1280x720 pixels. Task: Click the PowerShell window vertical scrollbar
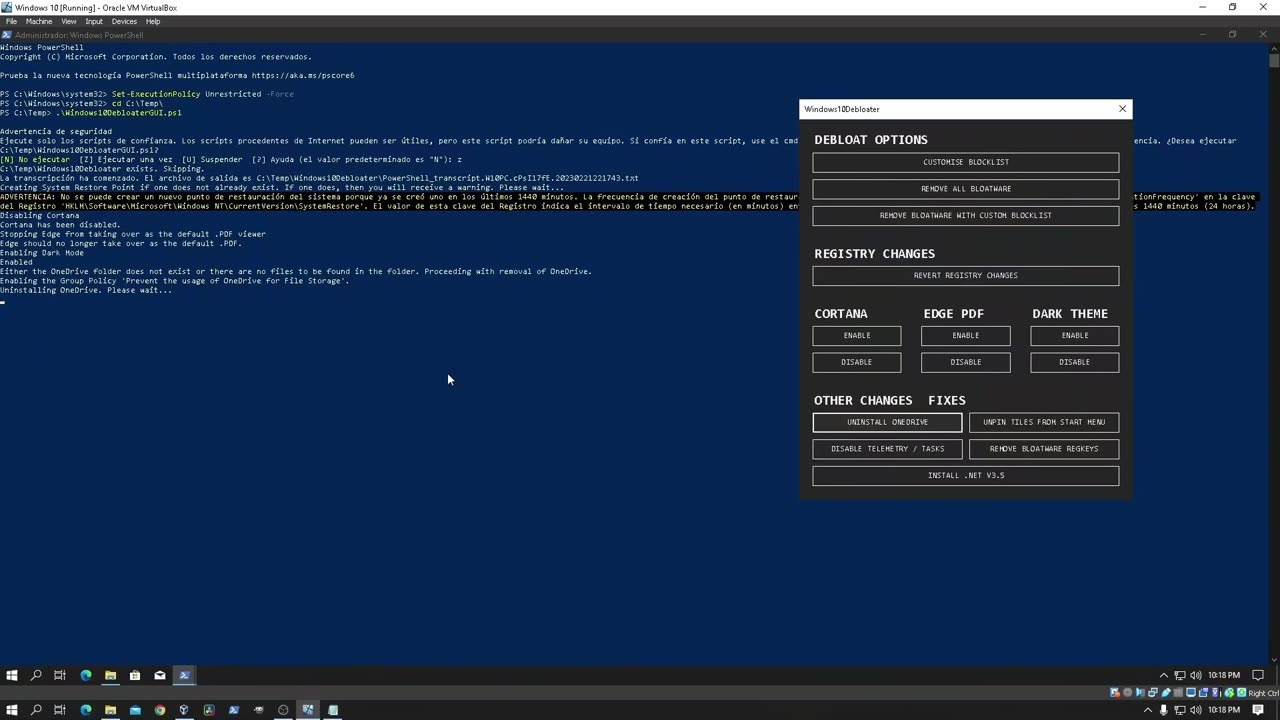[1274, 355]
